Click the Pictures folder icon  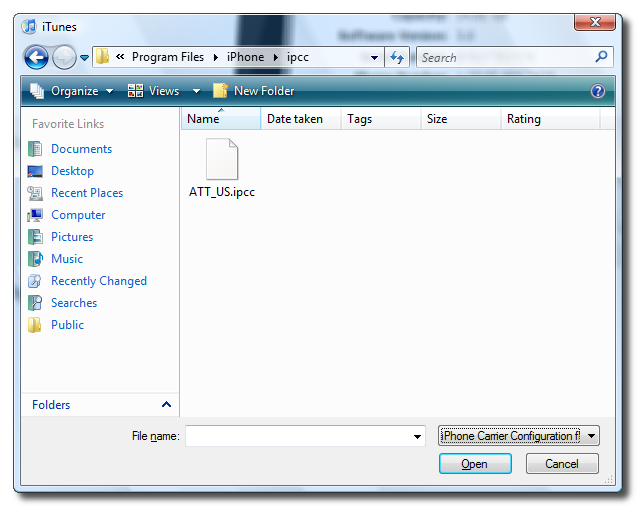pyautogui.click(x=35, y=237)
